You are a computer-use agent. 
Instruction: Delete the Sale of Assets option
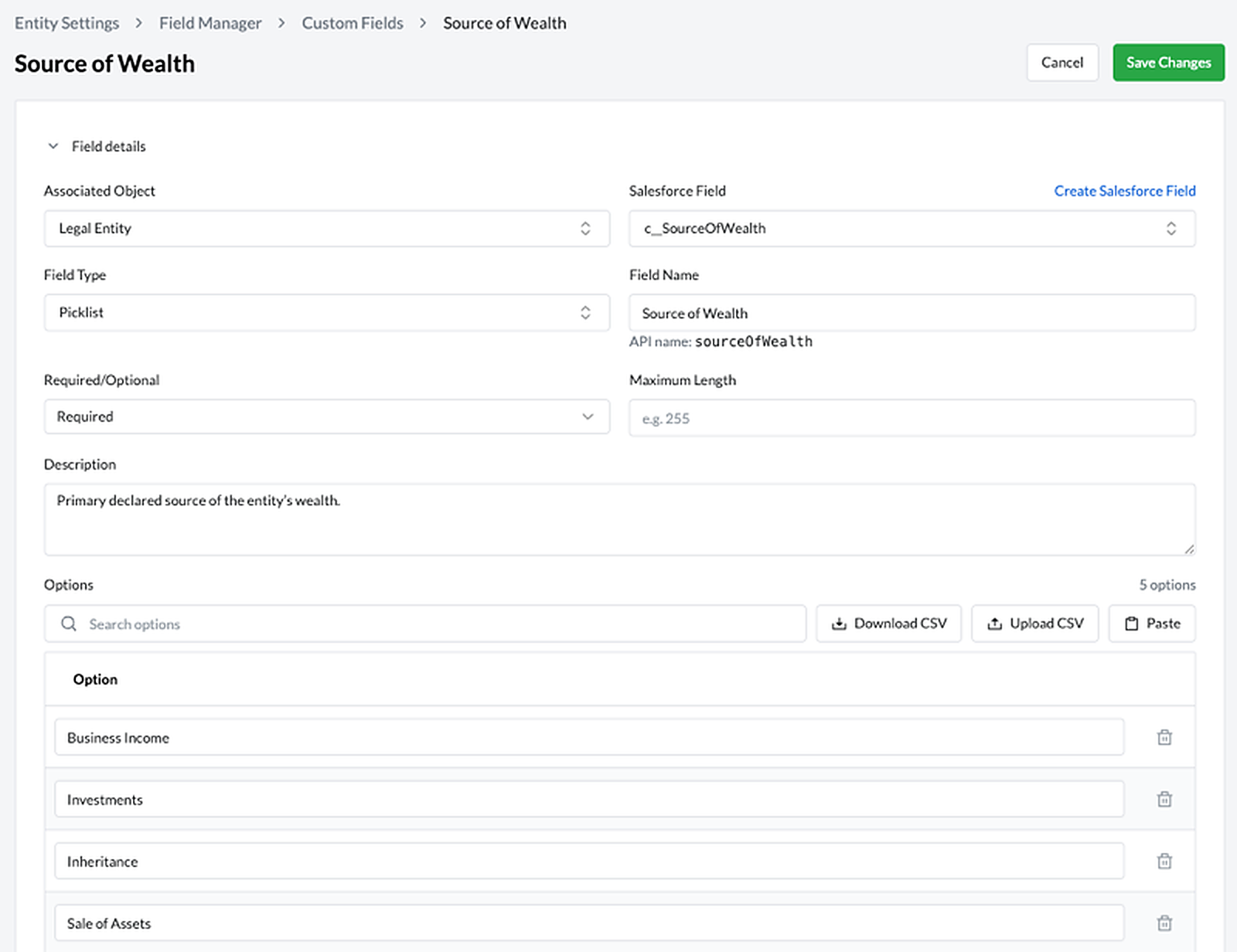[1164, 923]
